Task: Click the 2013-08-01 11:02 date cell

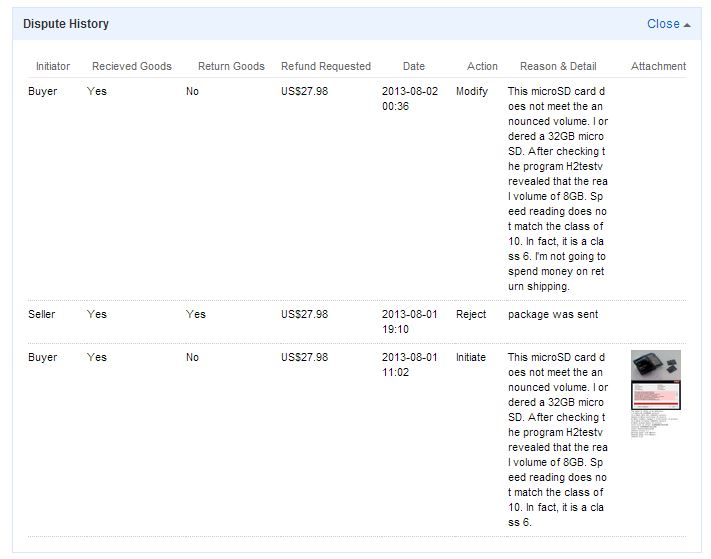Action: 410,365
